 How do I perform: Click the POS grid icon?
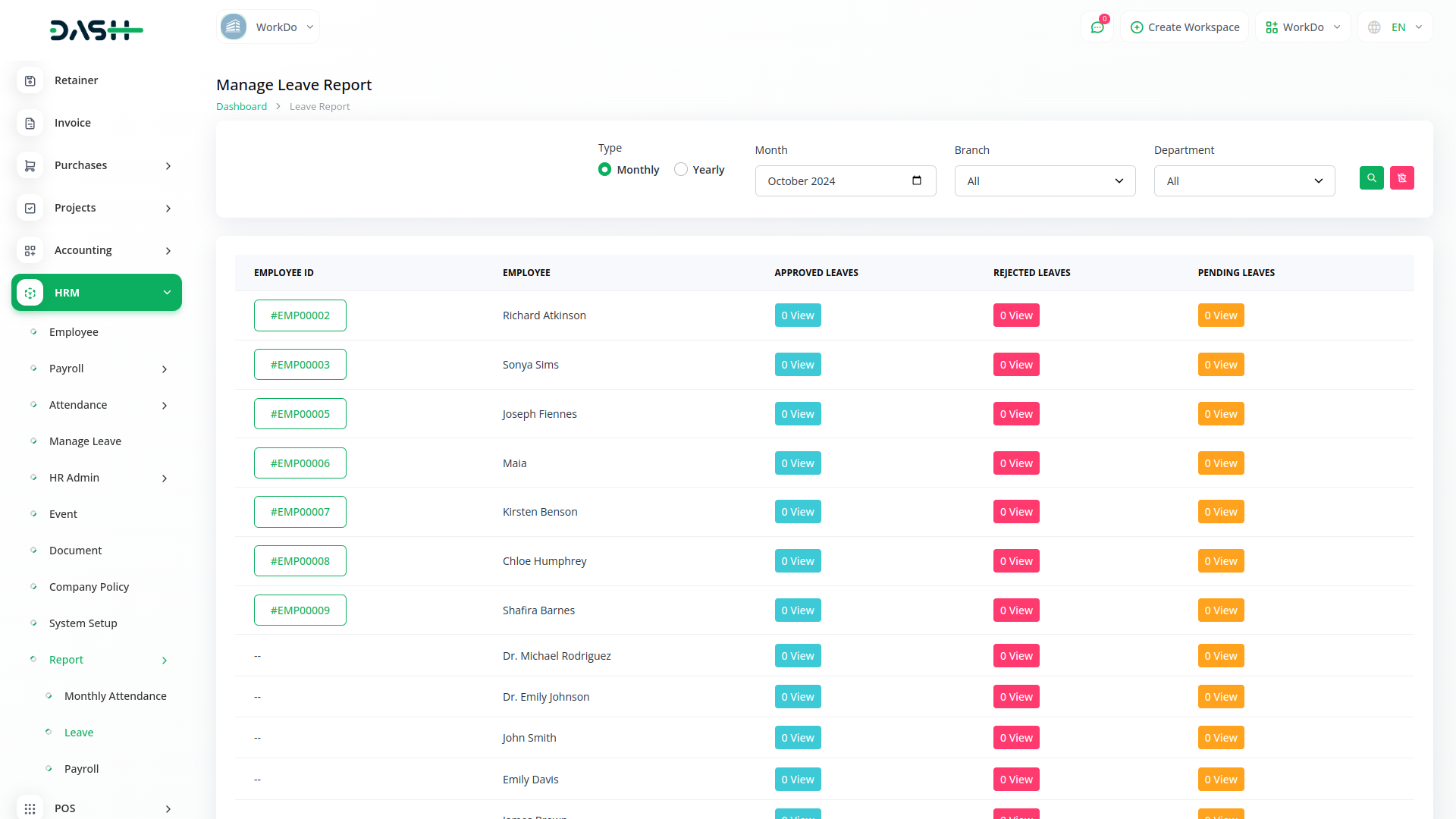tap(30, 808)
